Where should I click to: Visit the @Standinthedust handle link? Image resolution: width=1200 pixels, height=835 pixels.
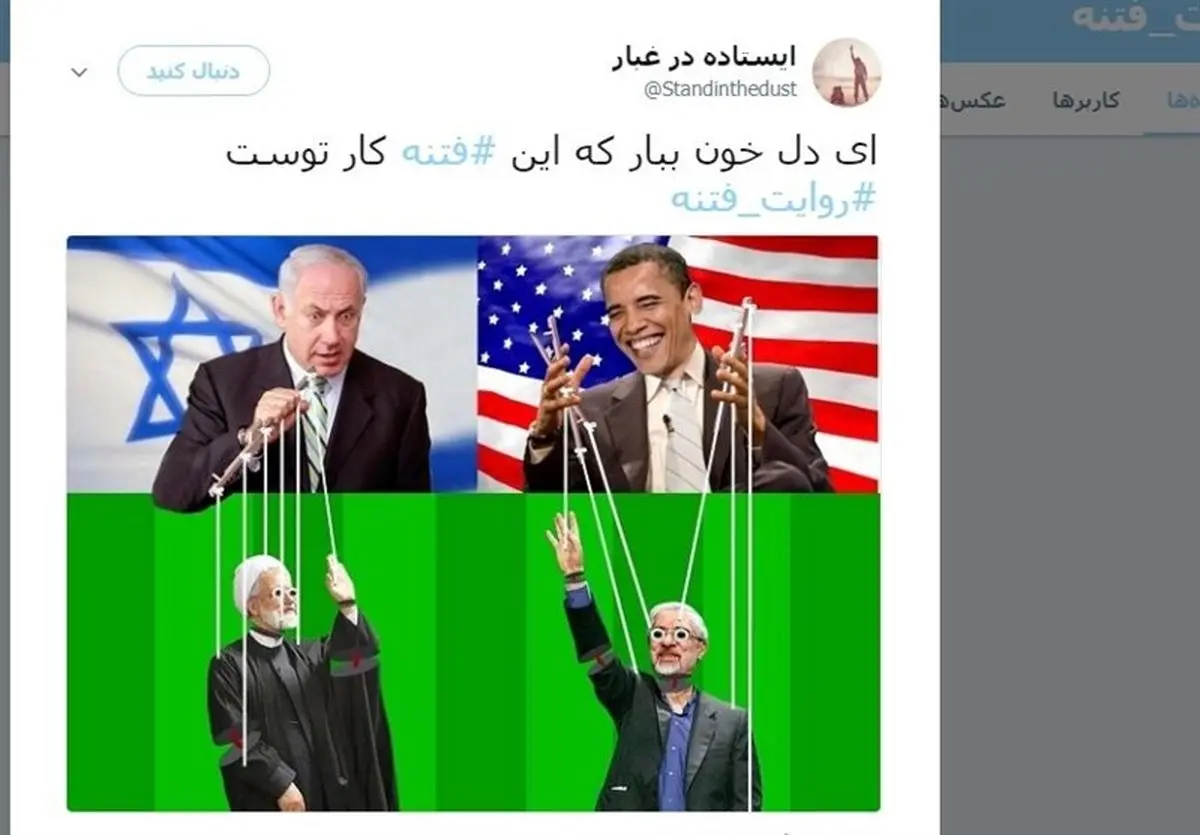point(720,90)
